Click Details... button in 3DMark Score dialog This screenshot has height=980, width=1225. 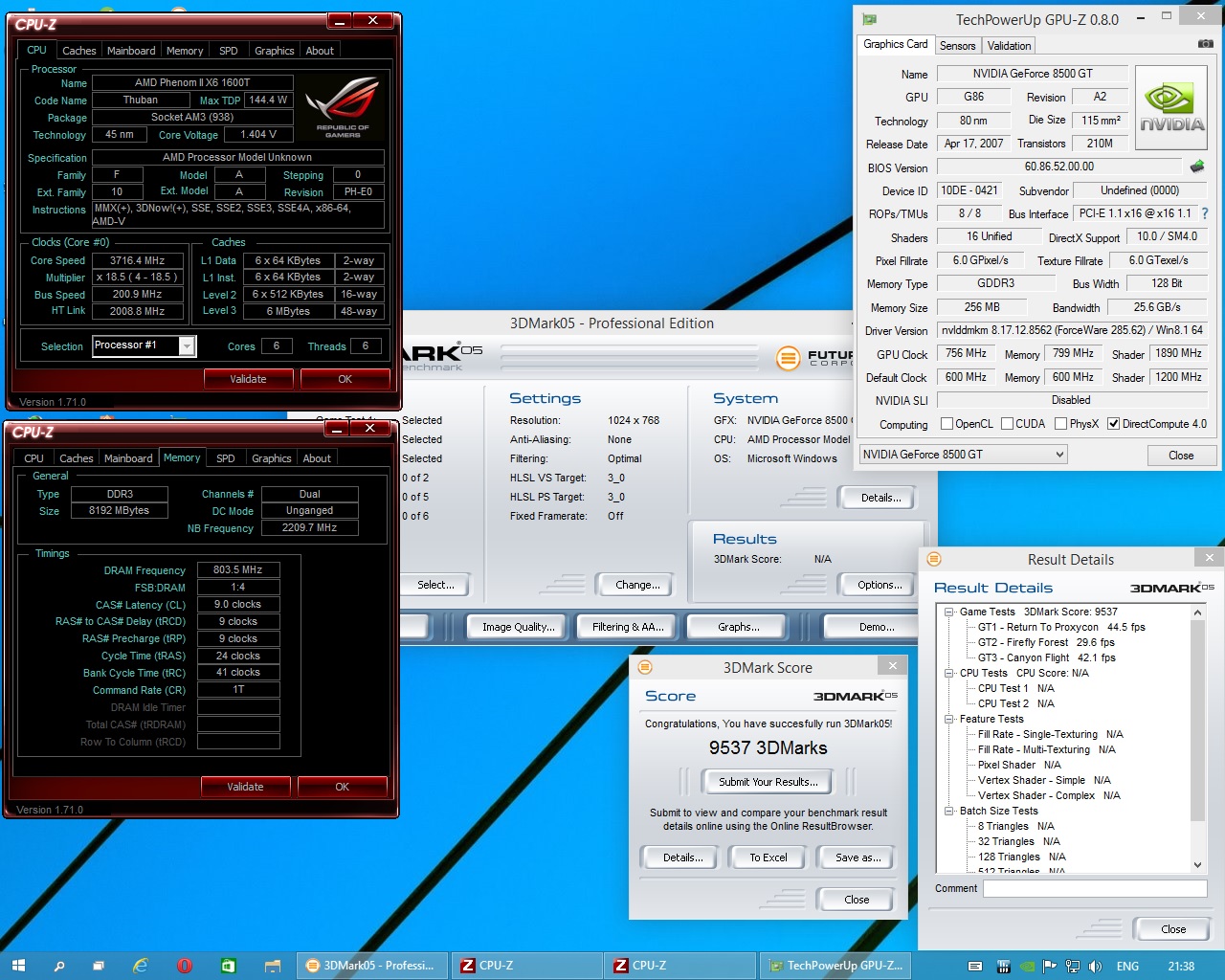pos(682,857)
